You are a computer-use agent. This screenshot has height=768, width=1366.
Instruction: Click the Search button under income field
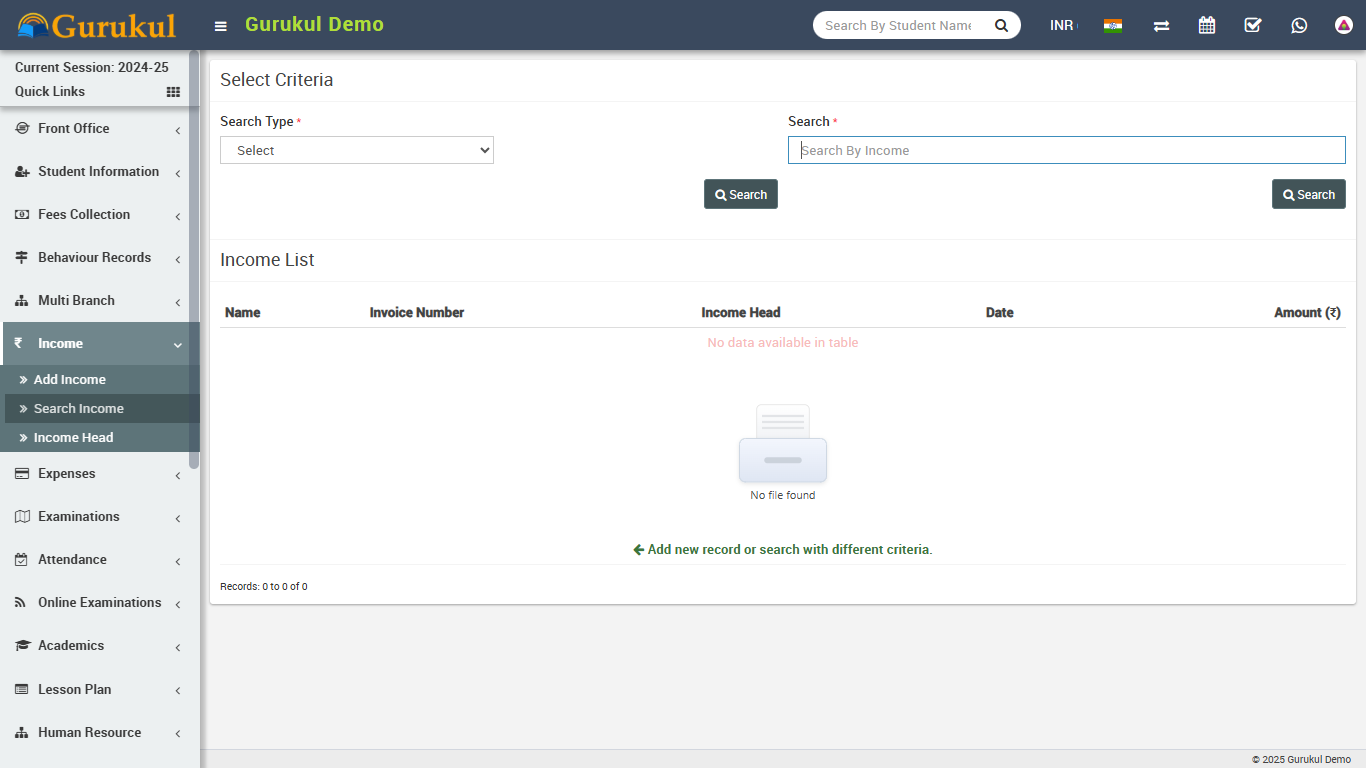pos(1308,194)
